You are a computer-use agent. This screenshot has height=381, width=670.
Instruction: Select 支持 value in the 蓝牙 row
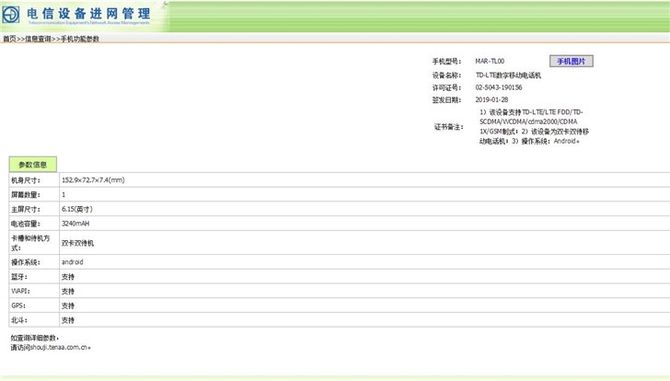coord(68,277)
